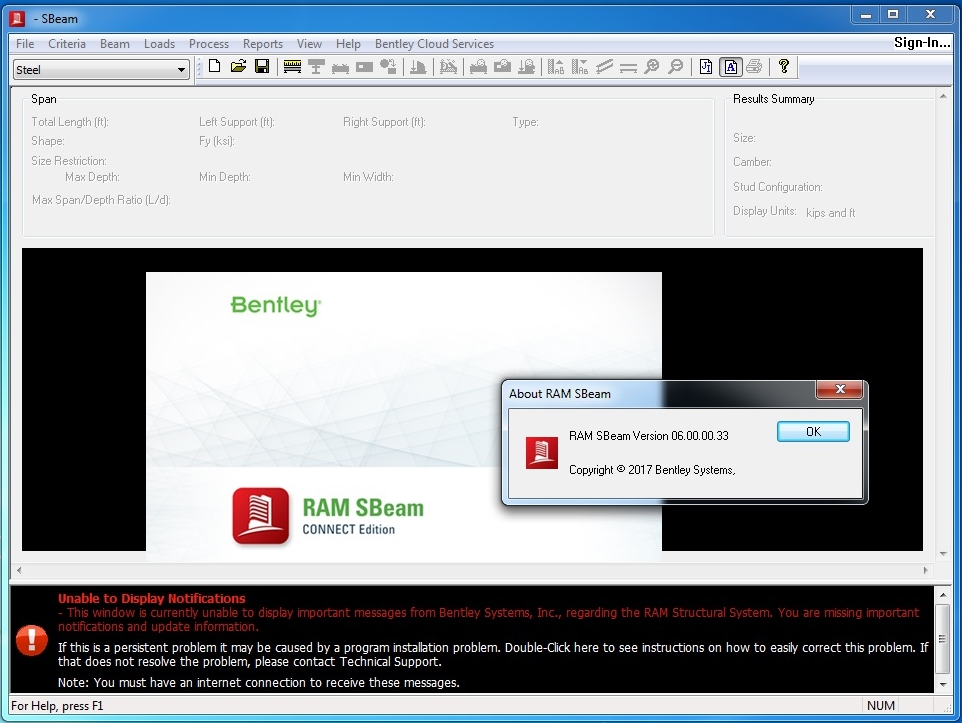This screenshot has height=723, width=962.
Task: Click the 'kips and ft' display units value
Action: click(x=831, y=213)
